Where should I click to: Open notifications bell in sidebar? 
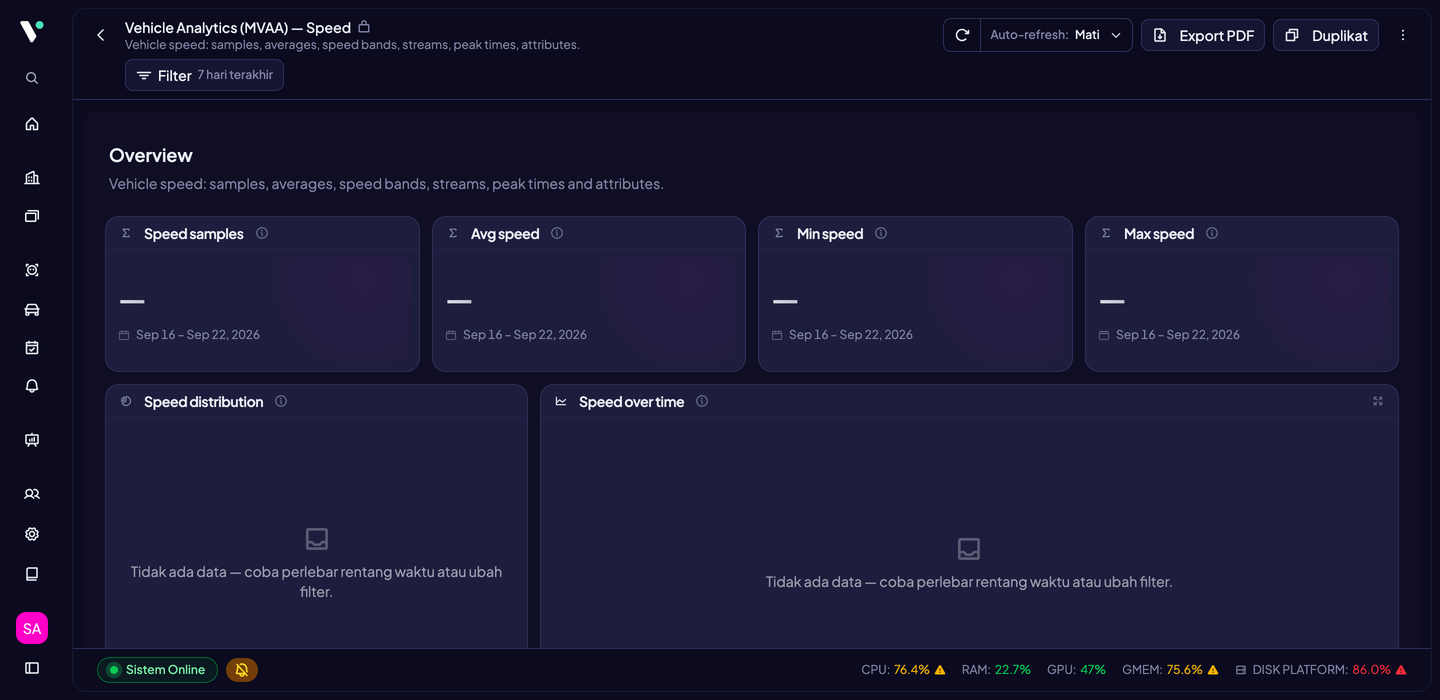(x=32, y=386)
